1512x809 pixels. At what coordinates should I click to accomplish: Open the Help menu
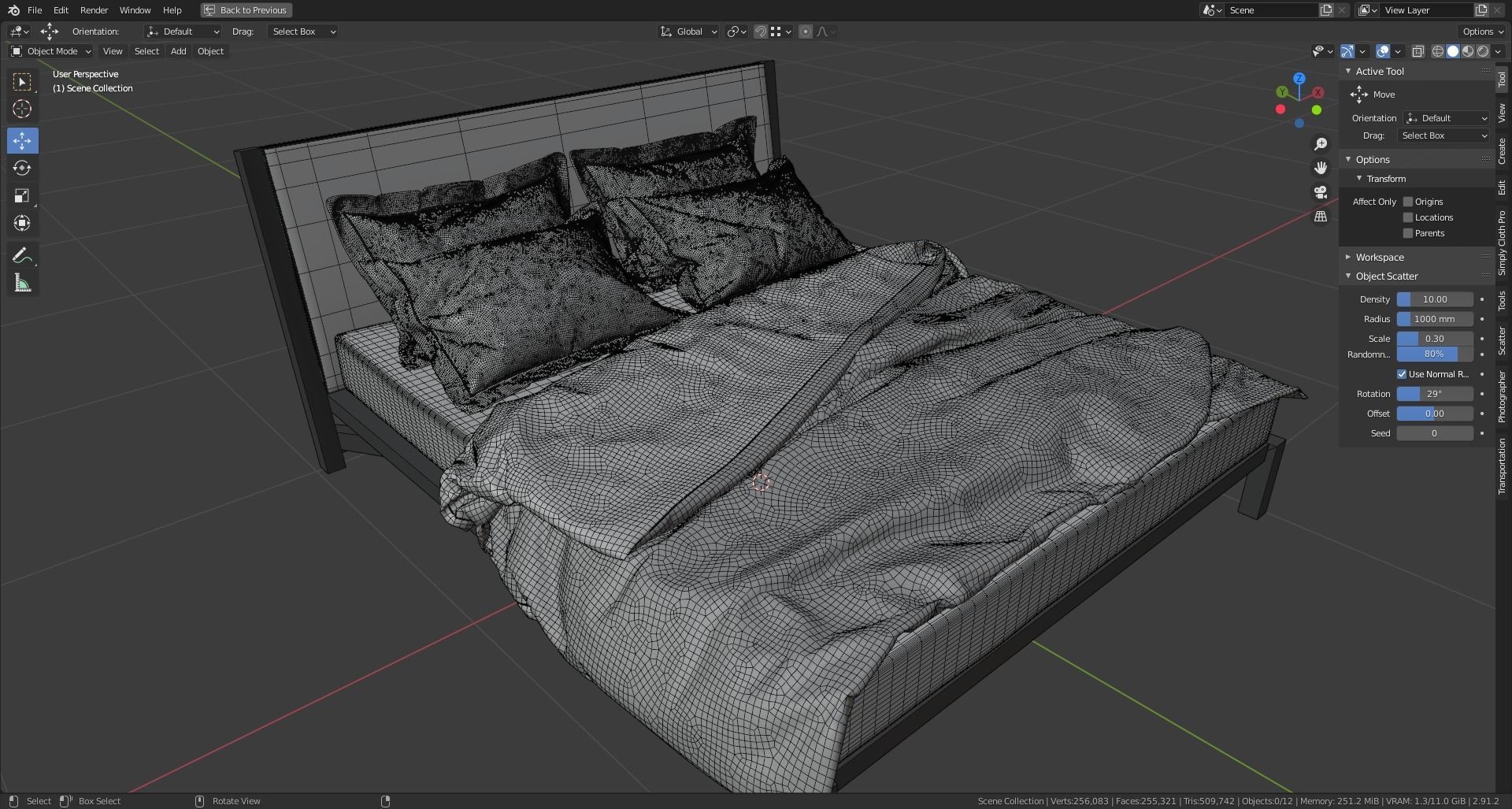tap(172, 10)
